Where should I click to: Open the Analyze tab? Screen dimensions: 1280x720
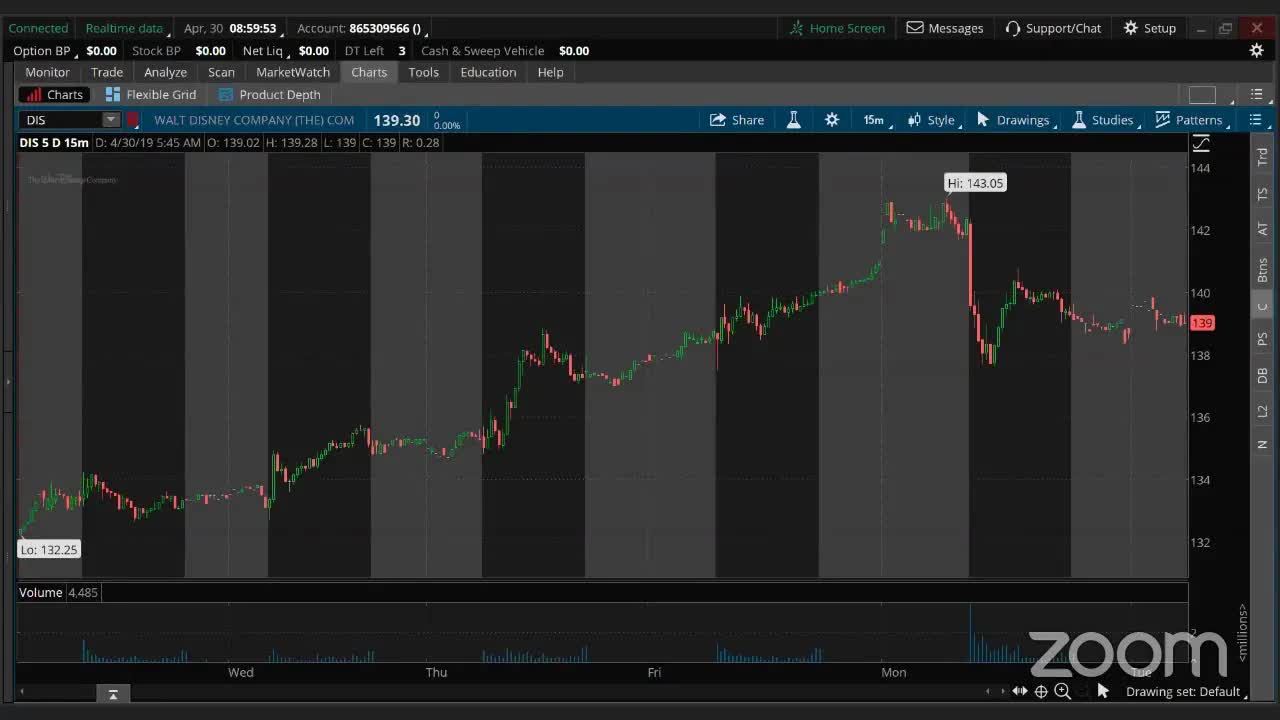point(165,72)
